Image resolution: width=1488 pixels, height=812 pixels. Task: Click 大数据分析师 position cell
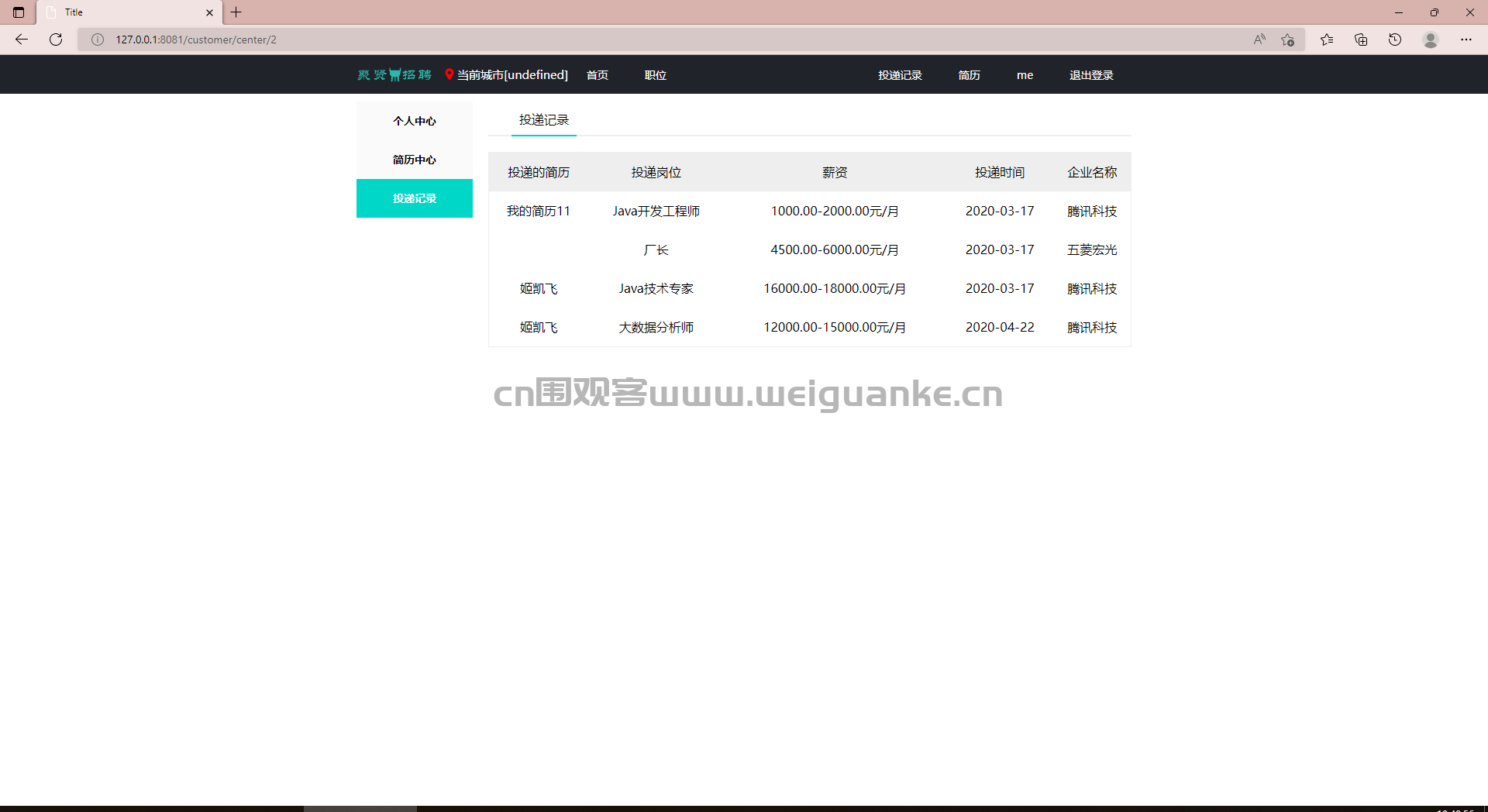point(656,327)
